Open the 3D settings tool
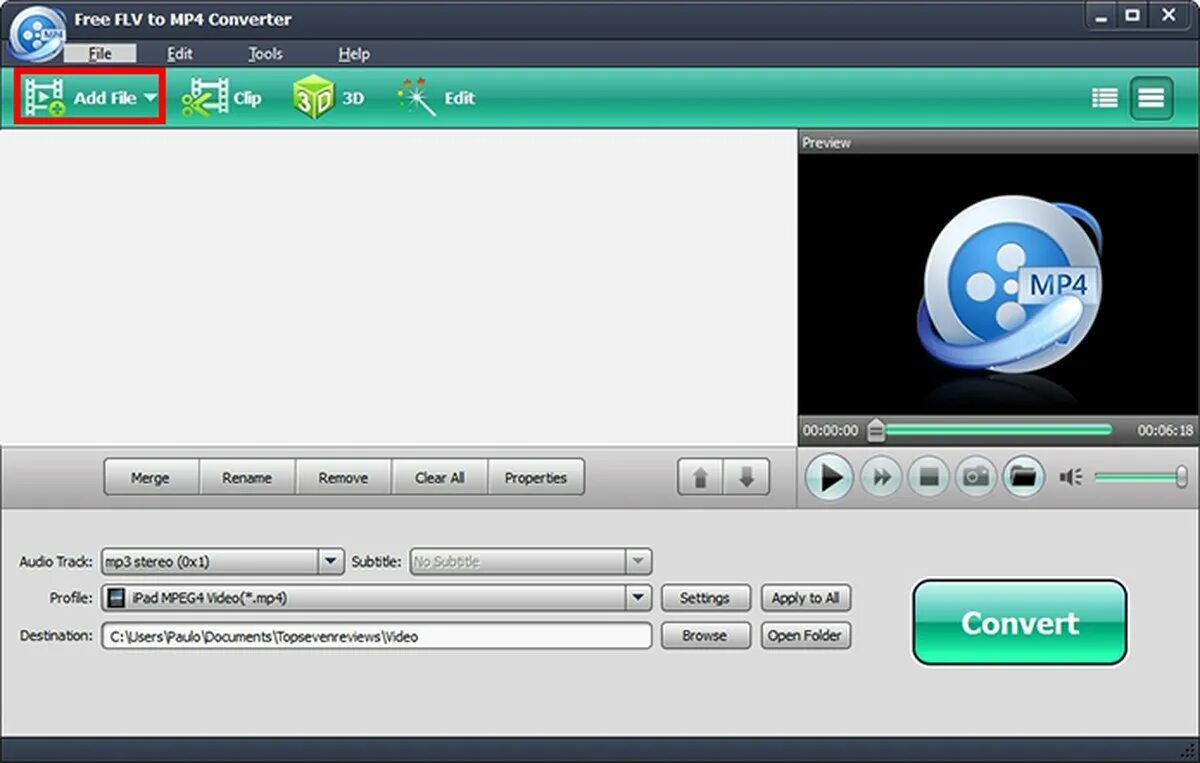Screen dimensions: 1200x763 [328, 98]
